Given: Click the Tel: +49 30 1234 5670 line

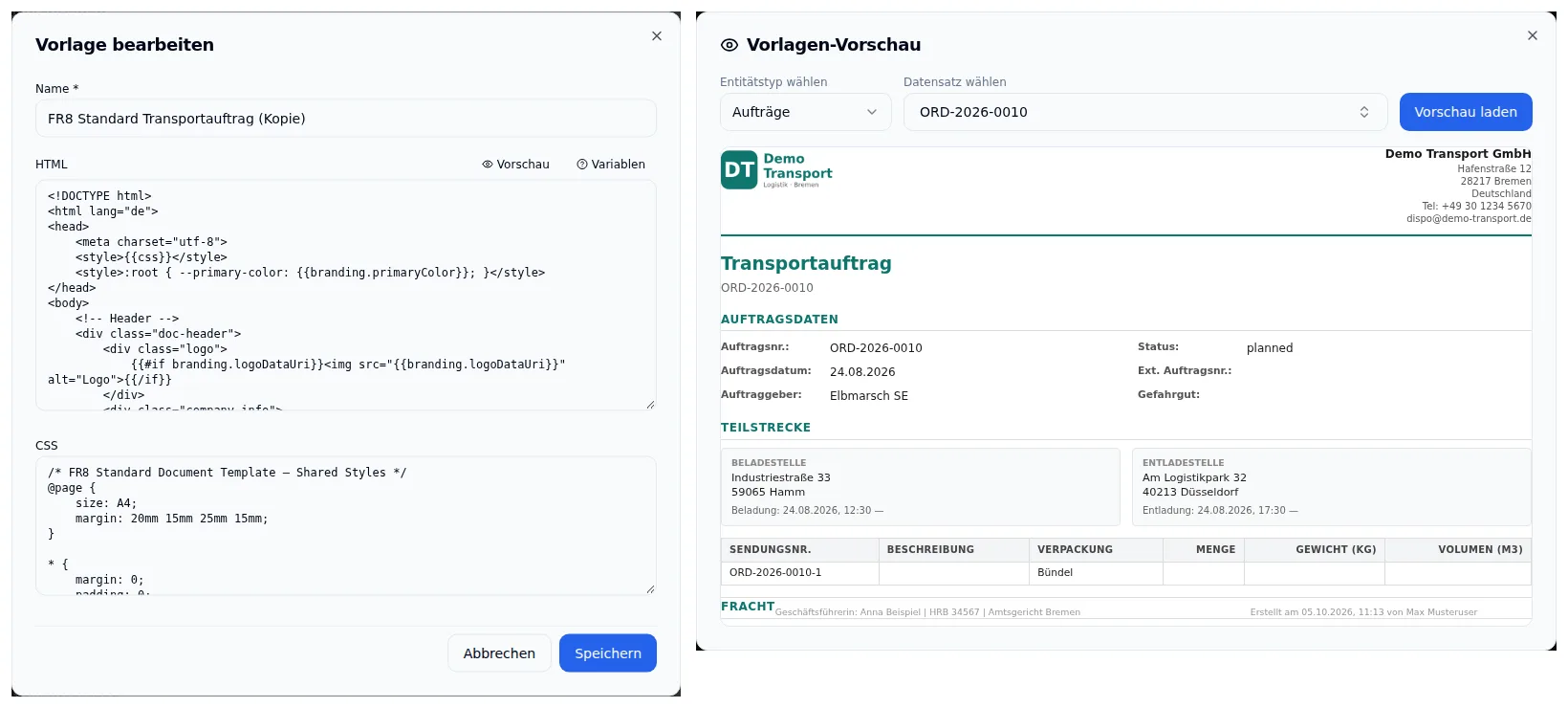Looking at the screenshot, I should click(1476, 207).
